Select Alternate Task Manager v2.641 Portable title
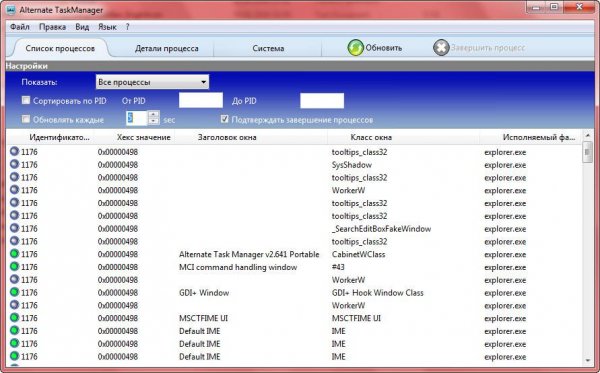Viewport: 600px width, 373px height. pyautogui.click(x=249, y=254)
